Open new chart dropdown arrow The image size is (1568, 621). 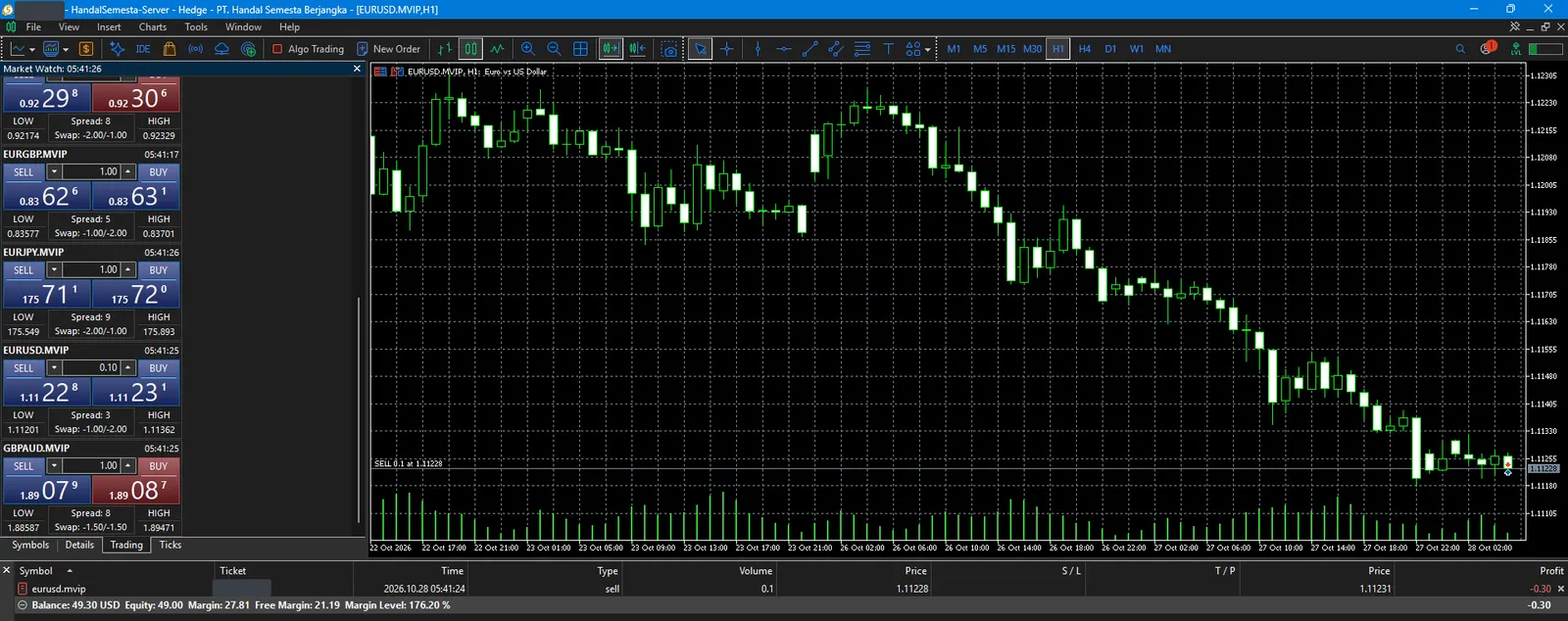pyautogui.click(x=32, y=49)
